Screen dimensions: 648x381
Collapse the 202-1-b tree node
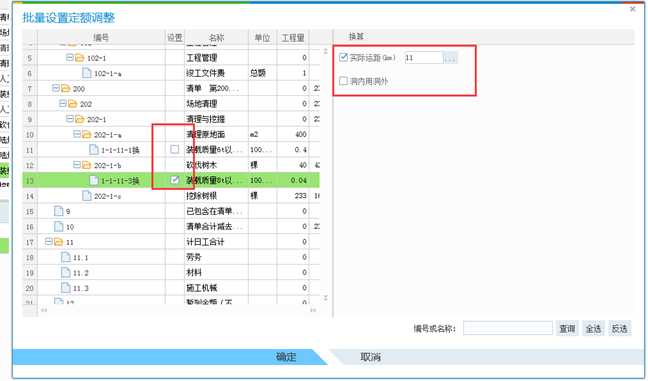pos(77,165)
